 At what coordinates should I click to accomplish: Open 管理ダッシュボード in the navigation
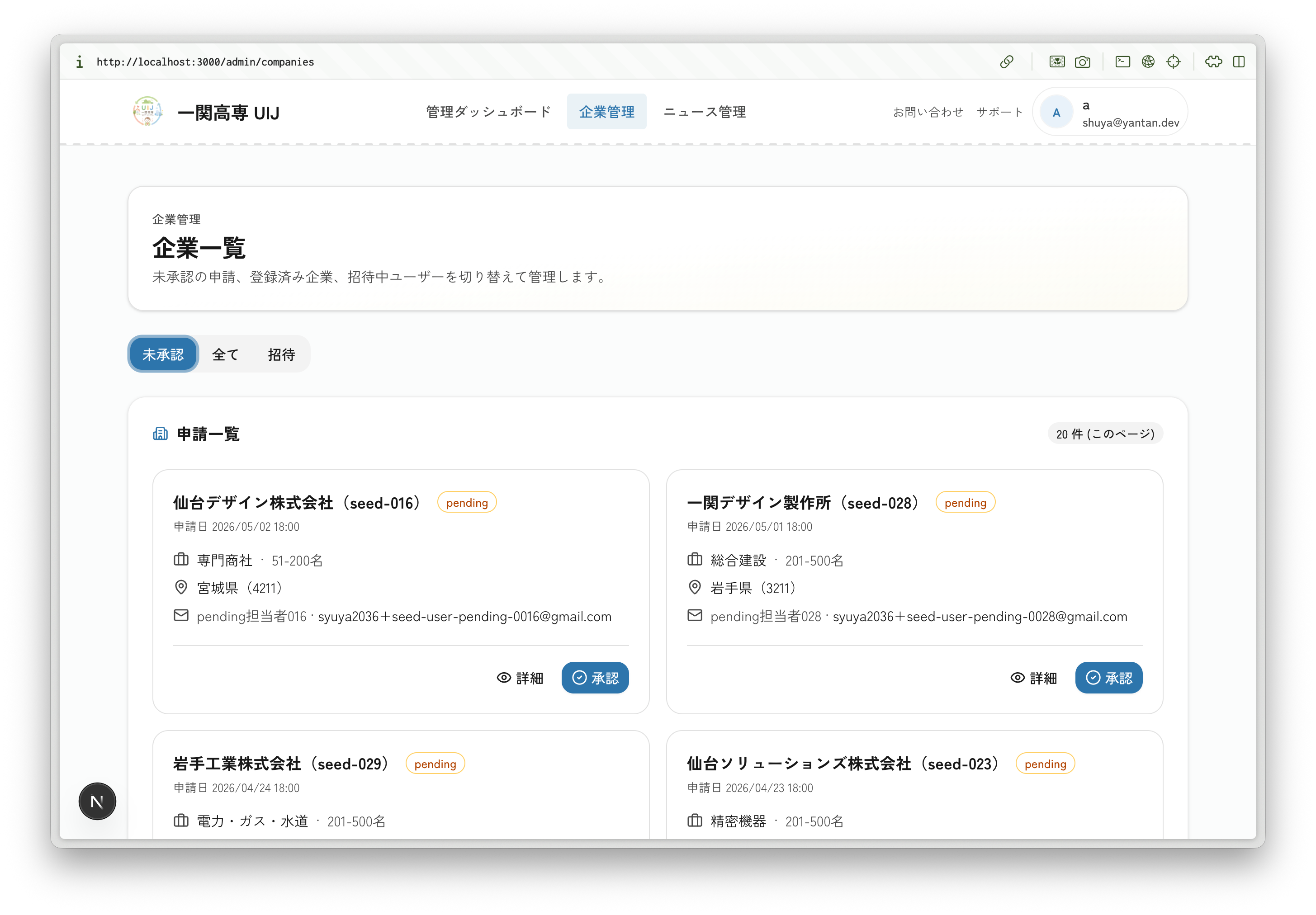tap(488, 112)
